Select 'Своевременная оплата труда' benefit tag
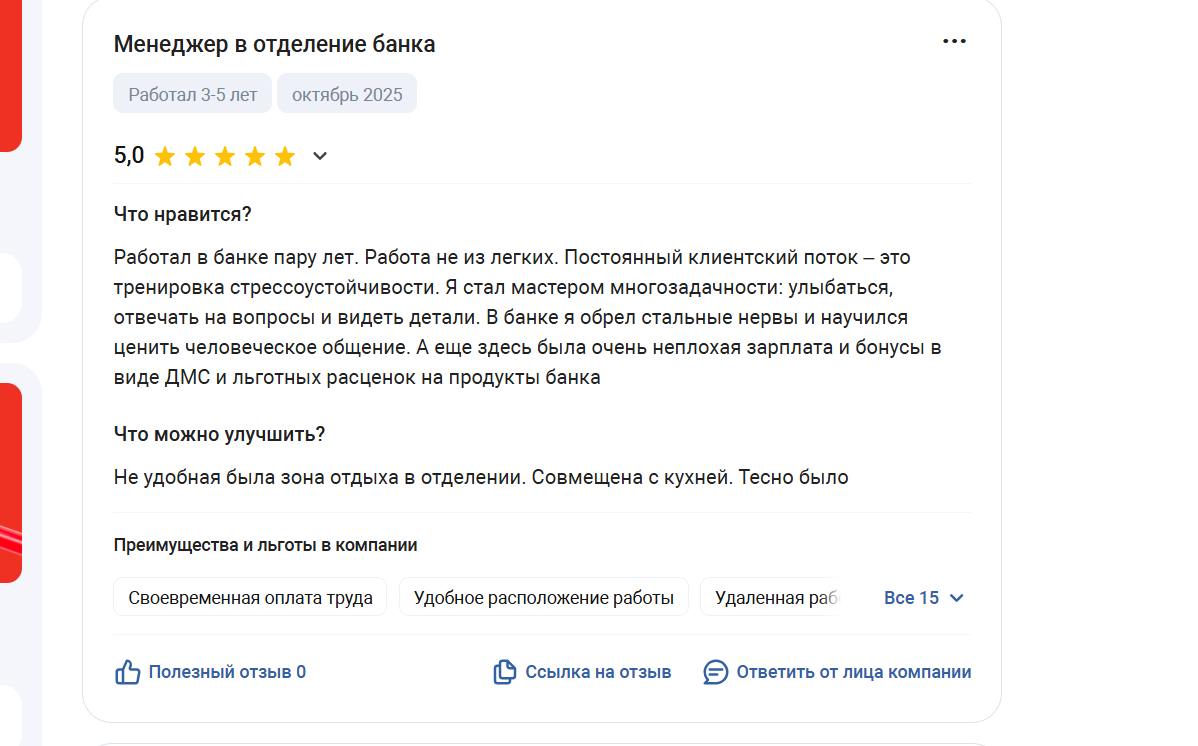The height and width of the screenshot is (746, 1198). pyautogui.click(x=250, y=598)
